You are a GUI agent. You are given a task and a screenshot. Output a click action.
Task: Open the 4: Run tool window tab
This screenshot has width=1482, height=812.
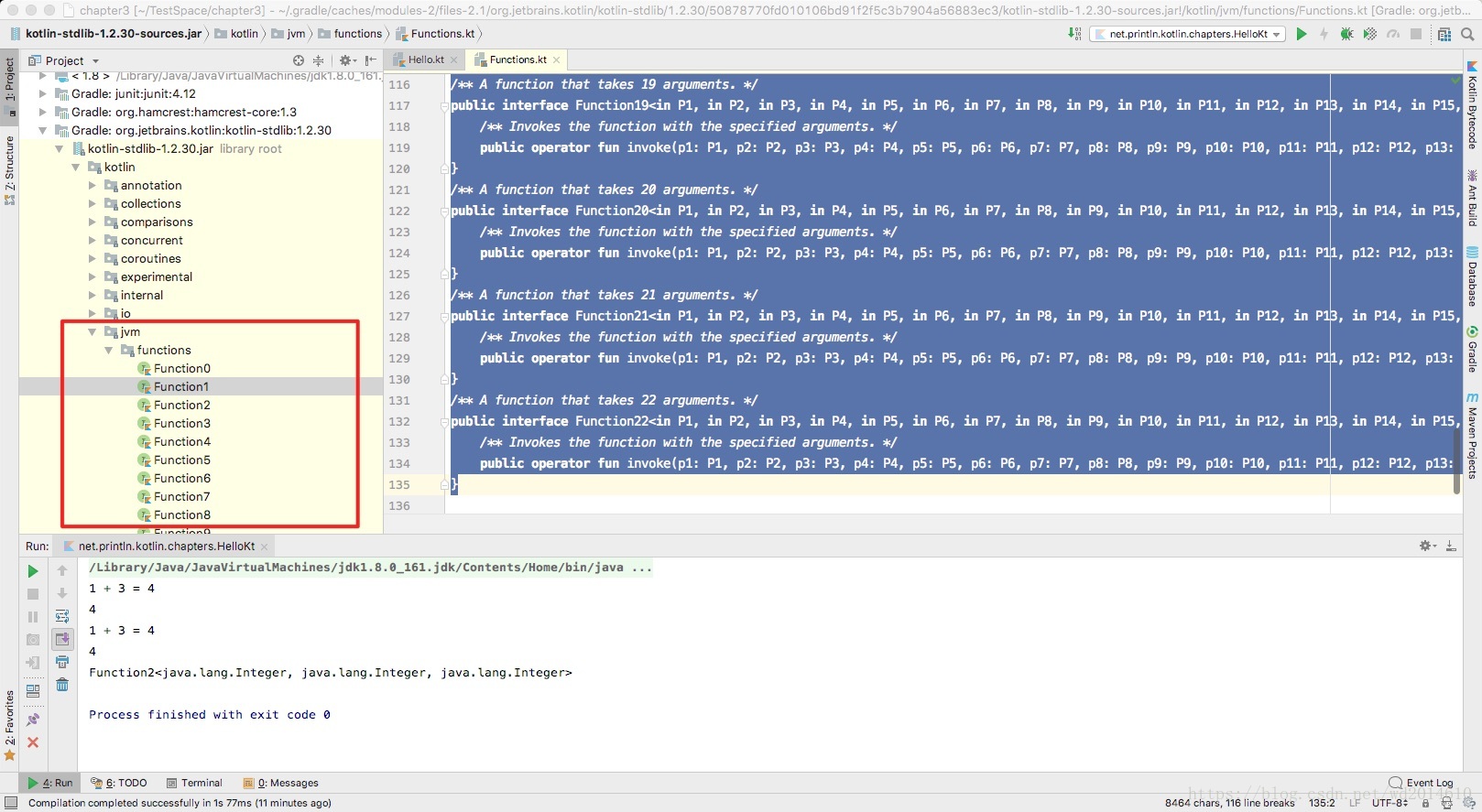[51, 783]
